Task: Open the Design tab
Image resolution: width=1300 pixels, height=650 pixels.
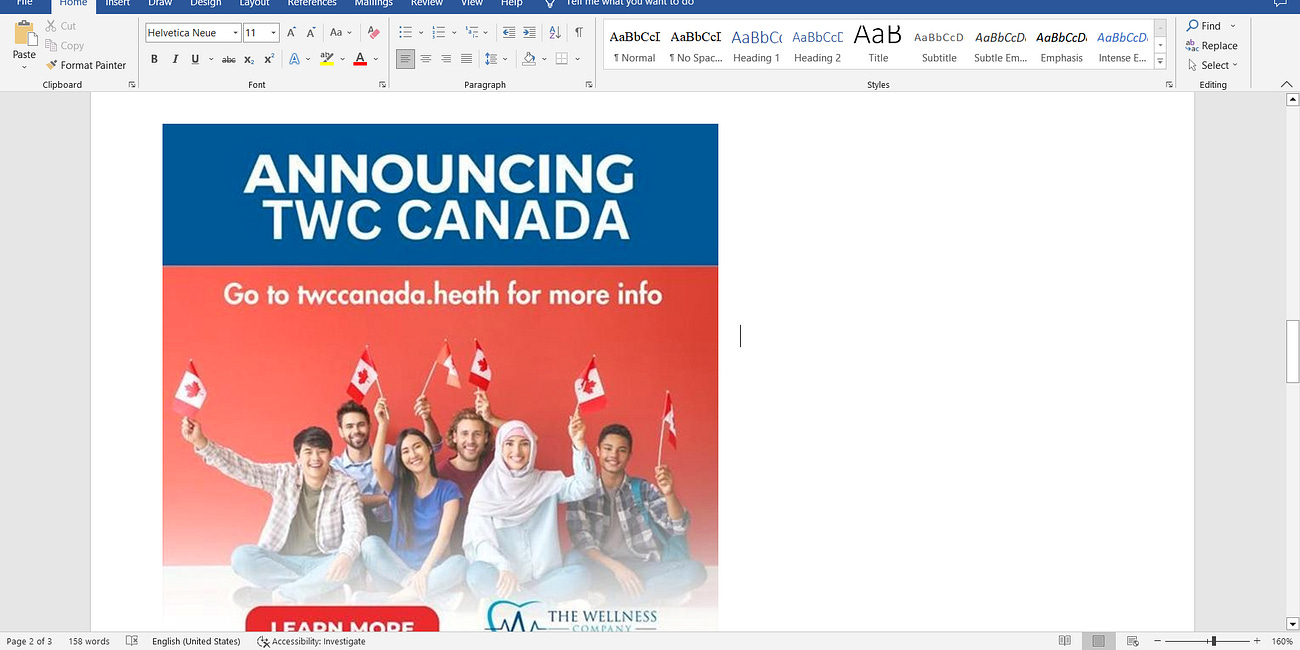Action: click(206, 3)
